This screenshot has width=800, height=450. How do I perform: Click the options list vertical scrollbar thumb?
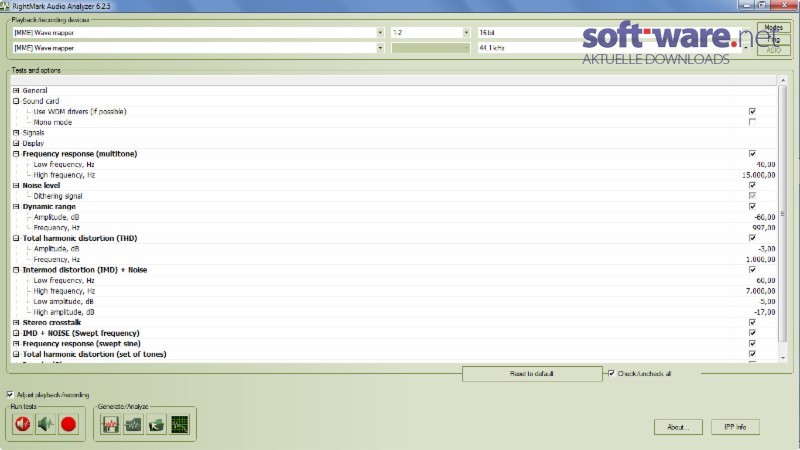783,213
